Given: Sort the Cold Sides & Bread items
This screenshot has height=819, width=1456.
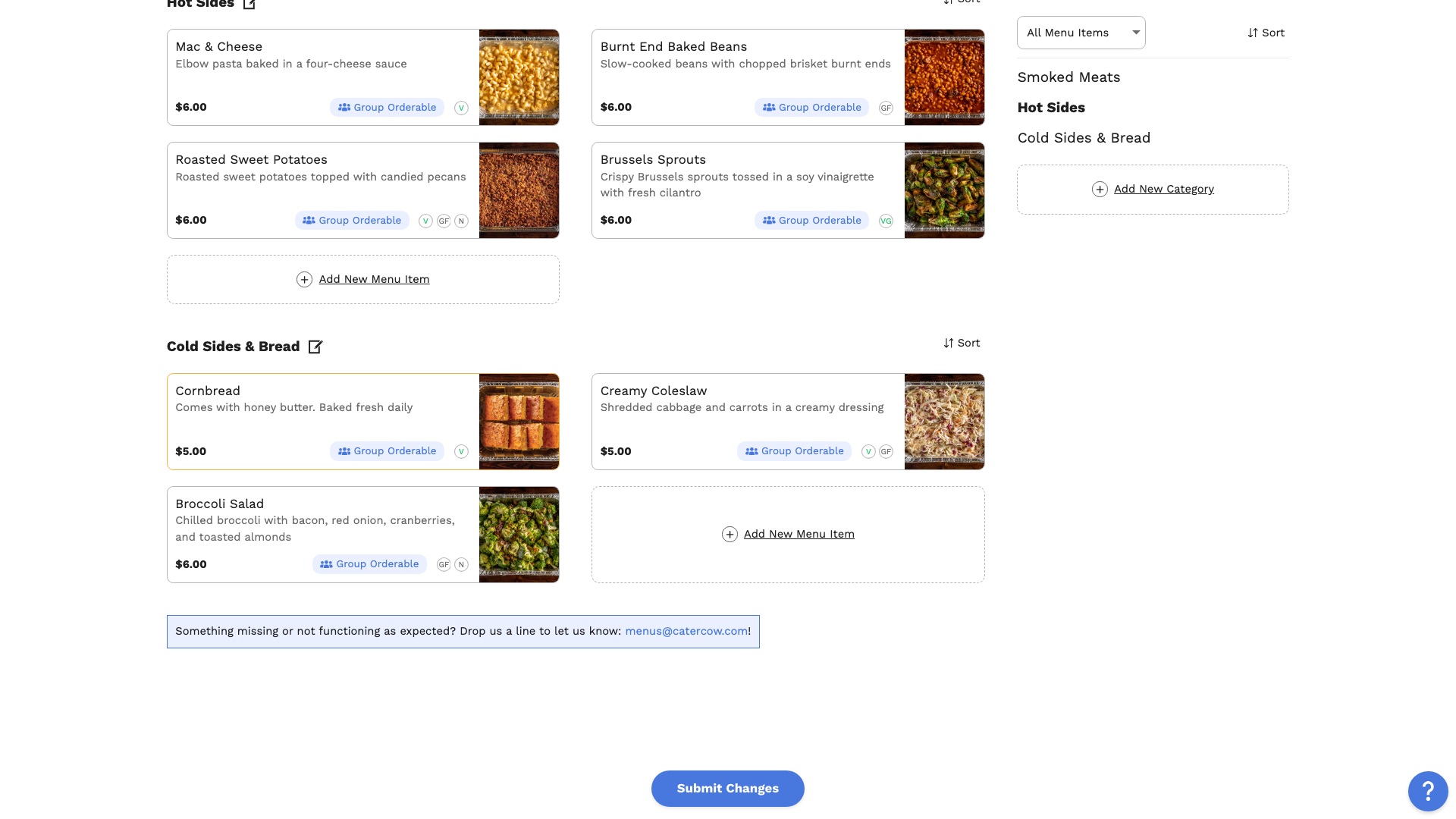Looking at the screenshot, I should click(962, 343).
